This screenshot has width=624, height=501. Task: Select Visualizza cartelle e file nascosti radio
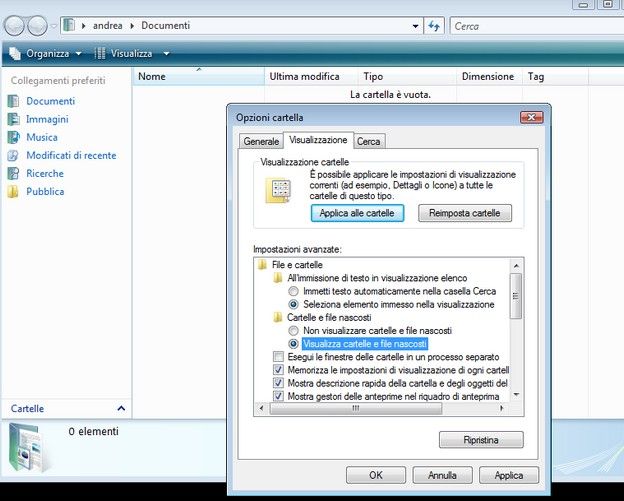[293, 344]
